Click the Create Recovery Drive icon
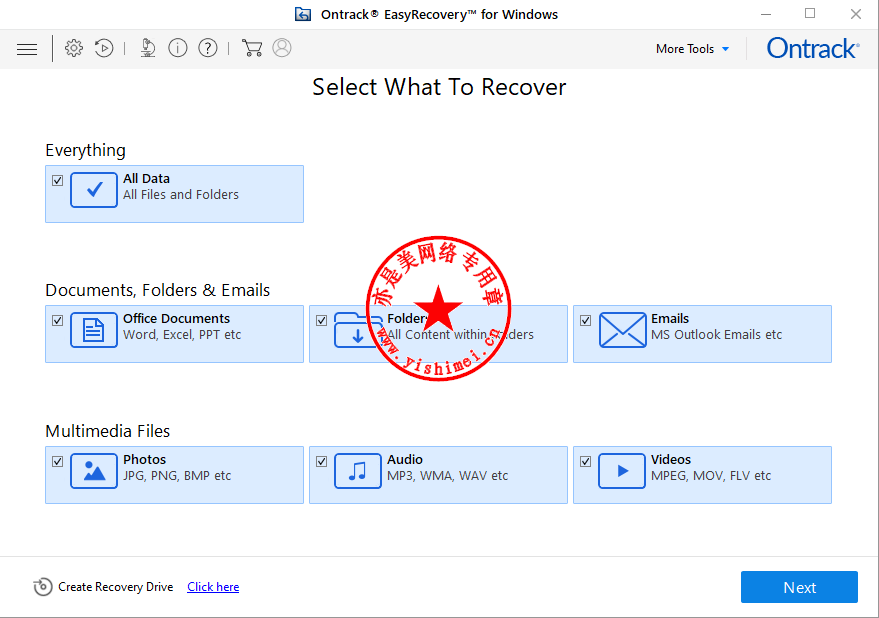879x618 pixels. (x=43, y=587)
